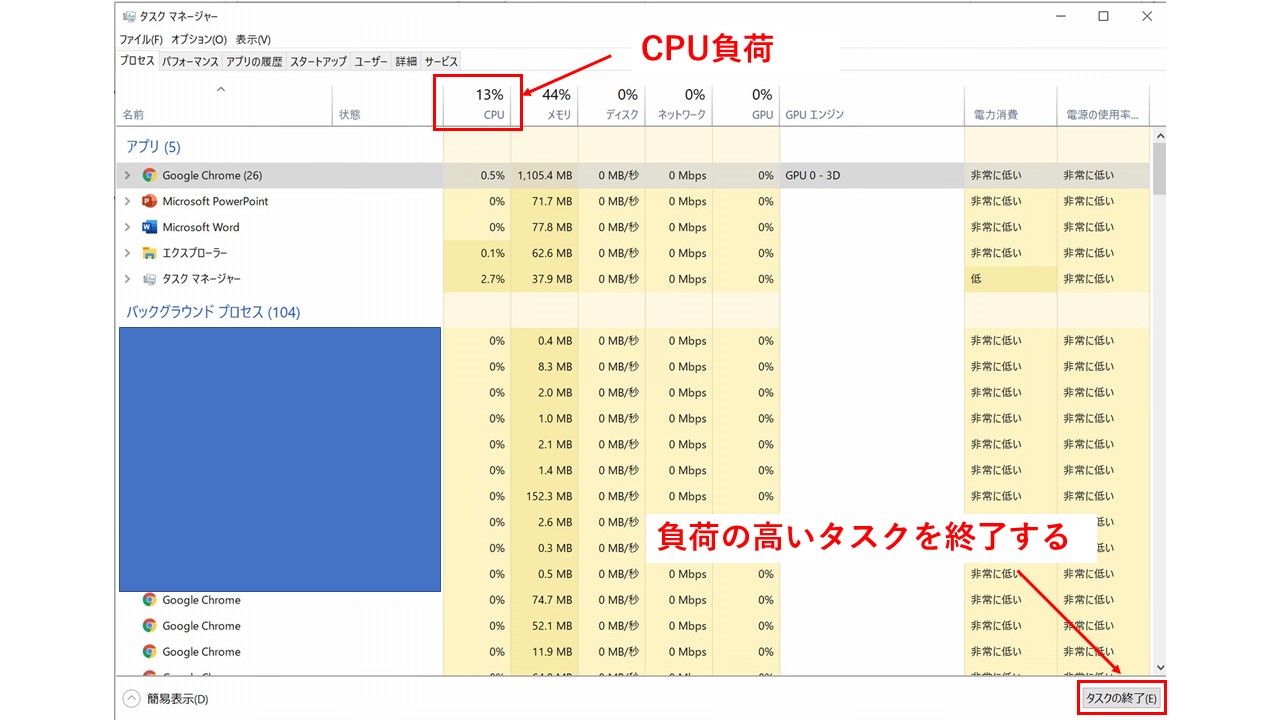Expand the Google Chrome (26) group

(x=127, y=175)
